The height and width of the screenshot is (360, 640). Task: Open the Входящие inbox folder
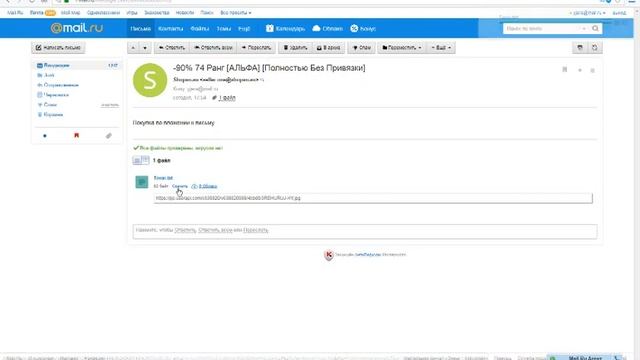click(x=56, y=65)
